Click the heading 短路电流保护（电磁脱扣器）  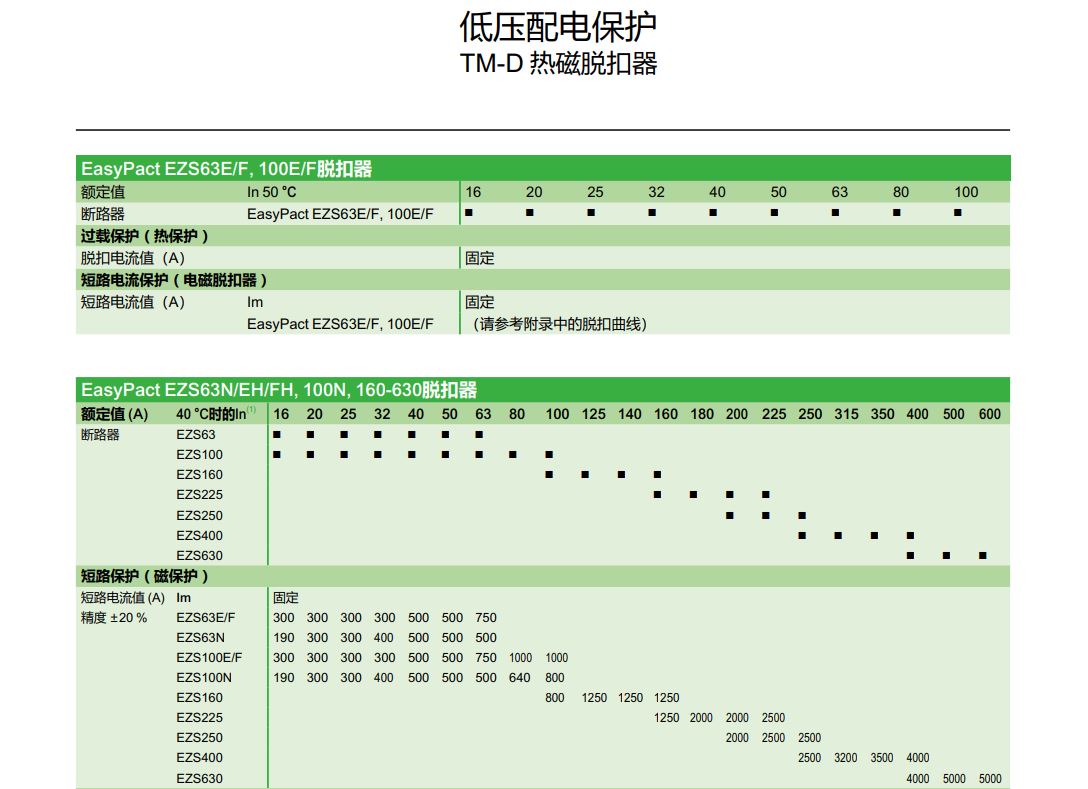[x=173, y=280]
